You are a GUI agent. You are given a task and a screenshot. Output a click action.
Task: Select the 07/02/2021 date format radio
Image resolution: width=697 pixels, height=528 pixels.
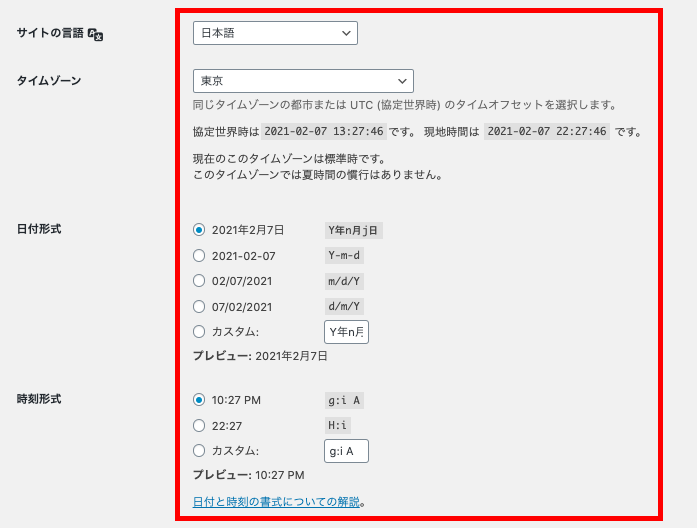[x=199, y=306]
